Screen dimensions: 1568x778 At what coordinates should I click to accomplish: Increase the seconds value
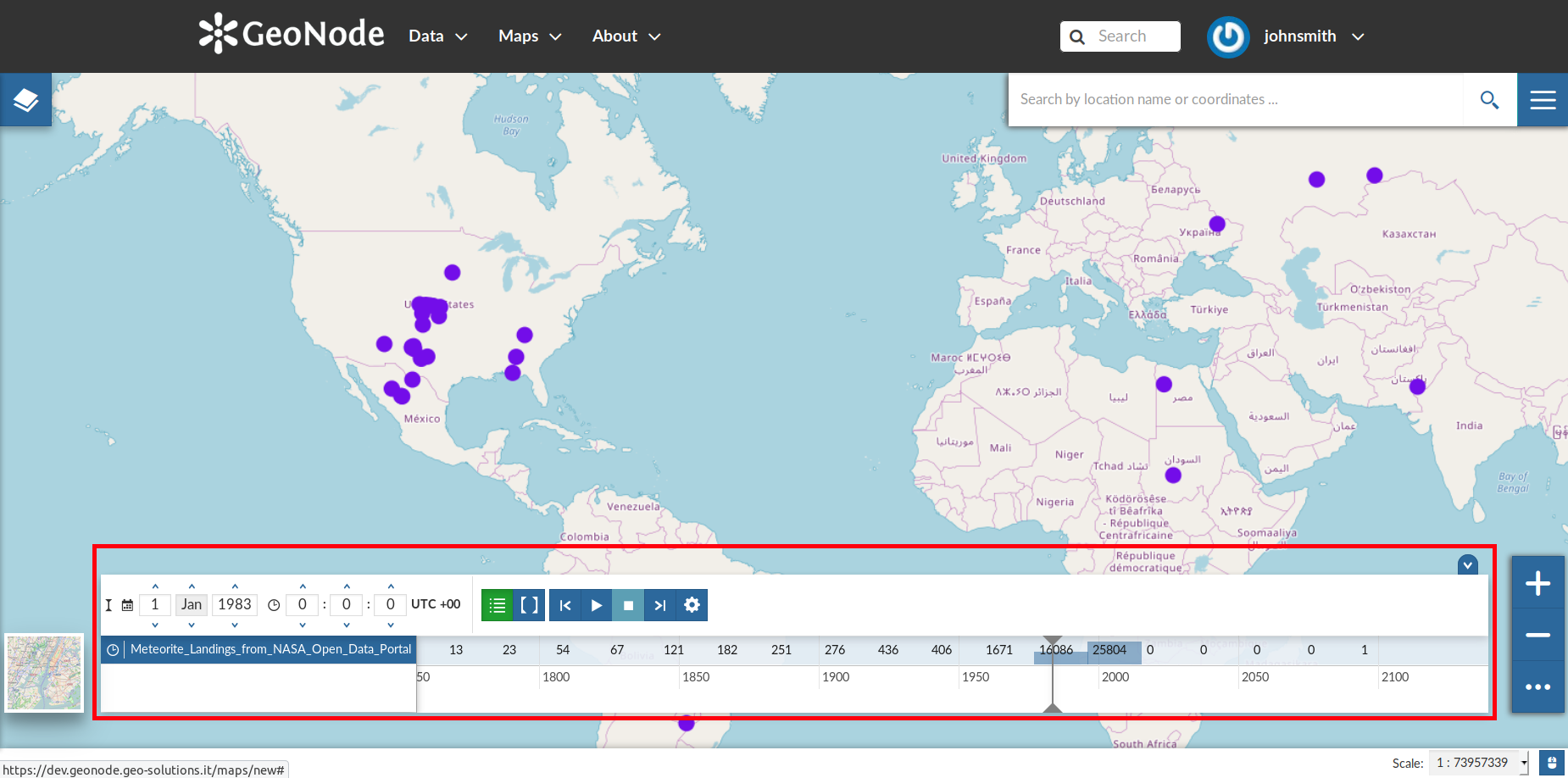click(x=391, y=586)
